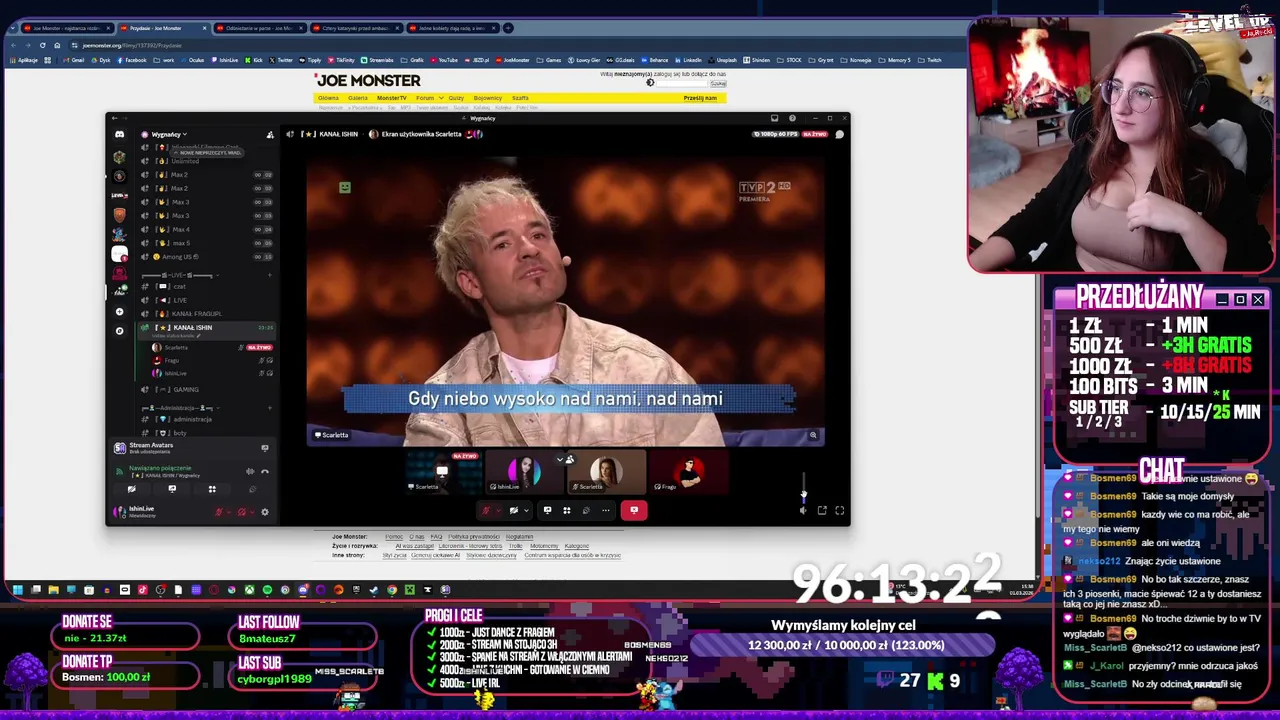The height and width of the screenshot is (720, 1280).
Task: Open camera options arrow in call bar
Action: coord(525,510)
